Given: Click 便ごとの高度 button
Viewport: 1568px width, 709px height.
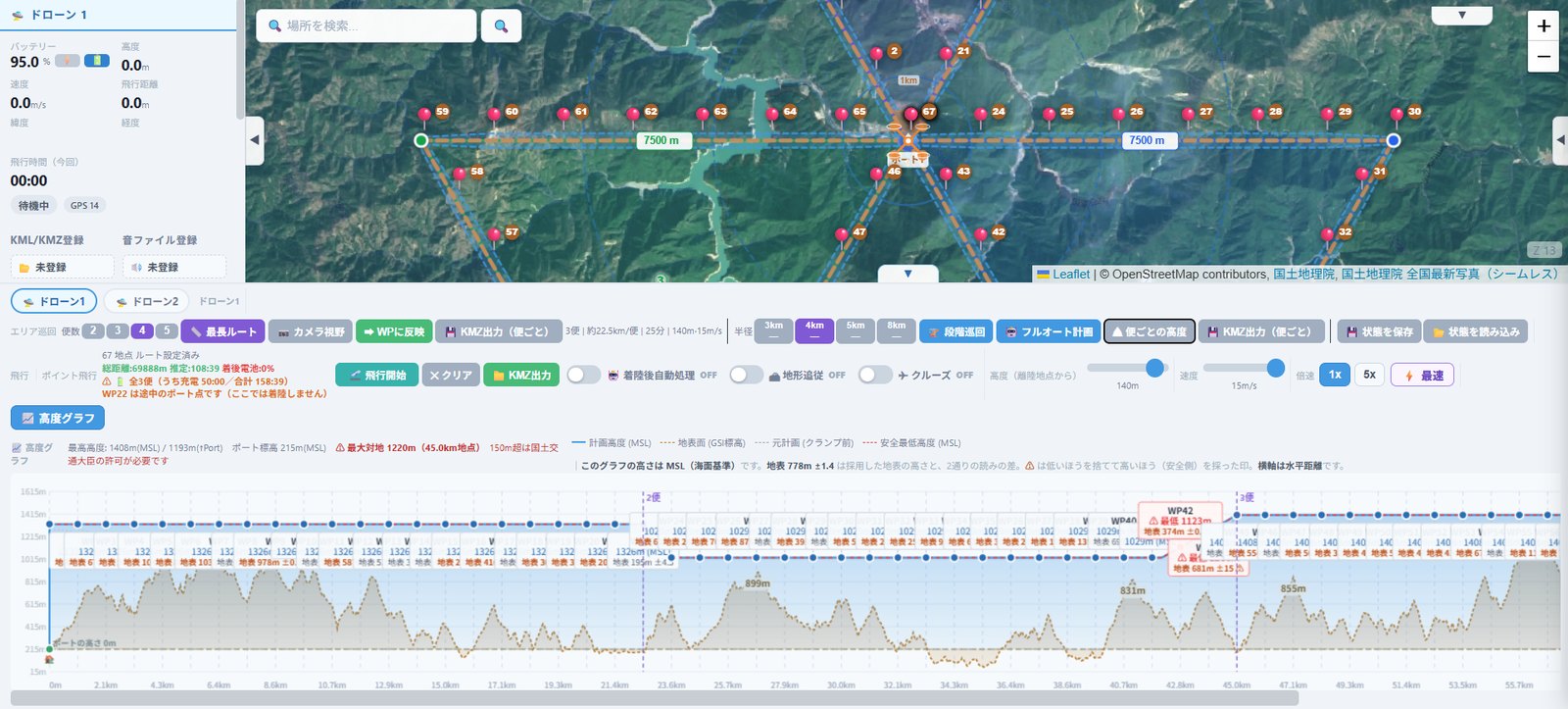Looking at the screenshot, I should click(x=1150, y=331).
